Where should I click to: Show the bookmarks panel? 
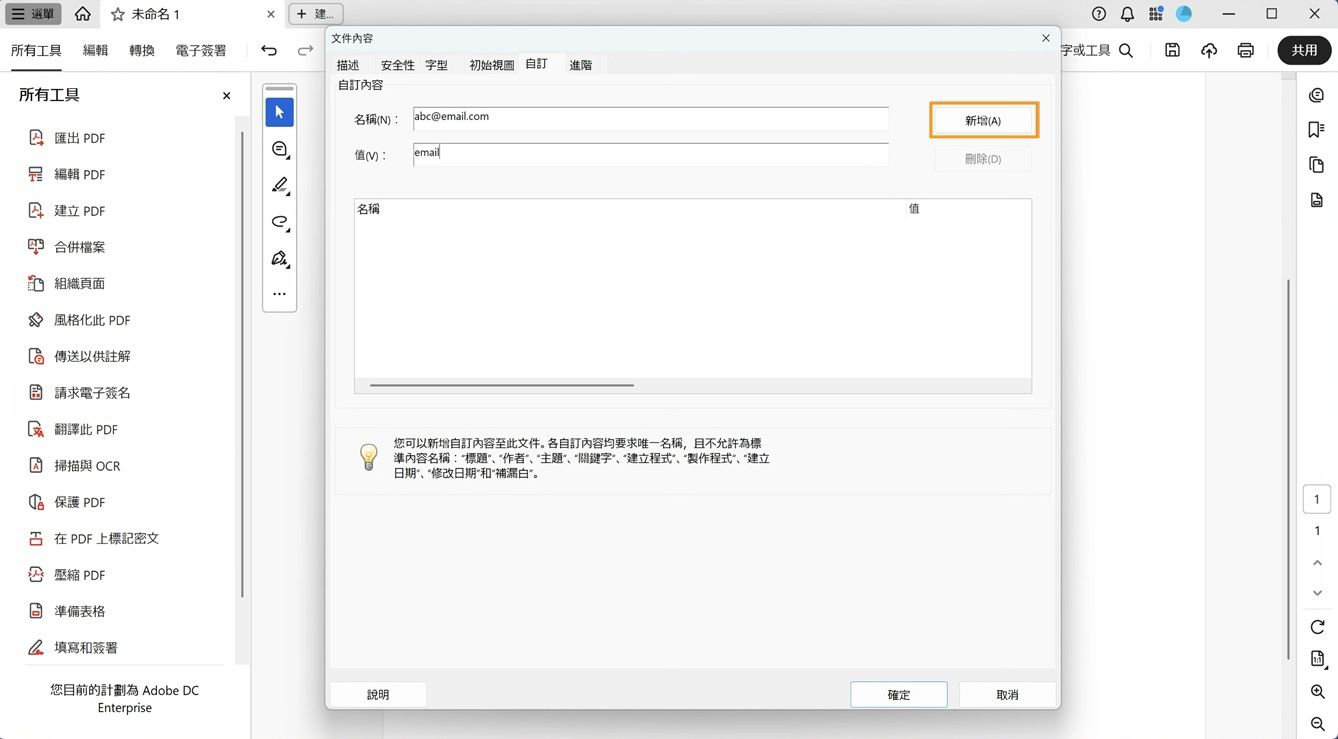(x=1316, y=129)
